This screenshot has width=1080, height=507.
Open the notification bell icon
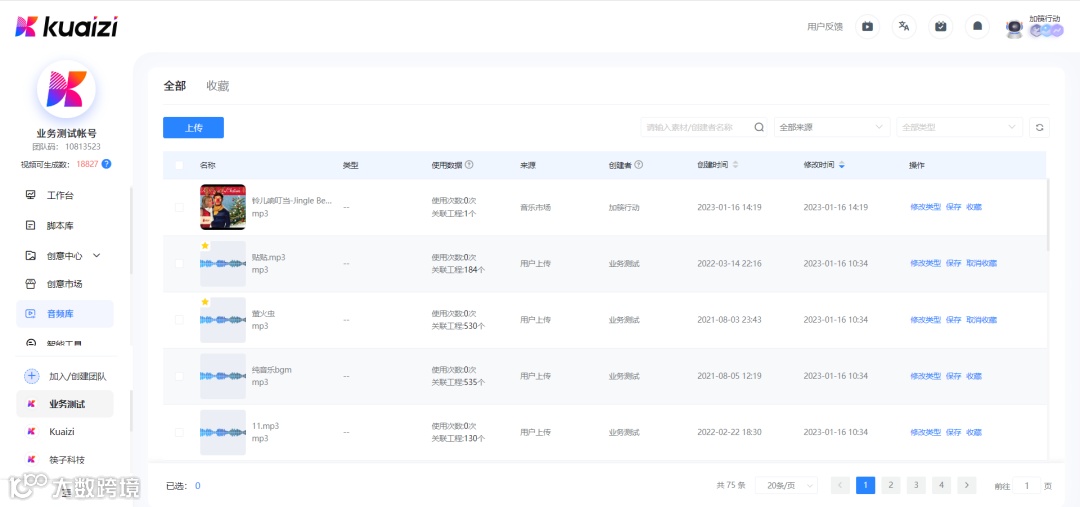[977, 27]
